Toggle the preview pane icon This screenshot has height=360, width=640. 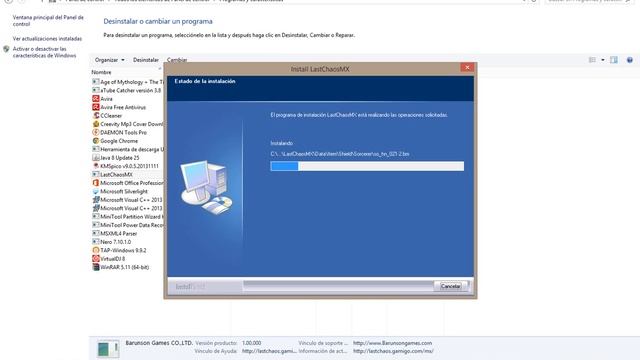click(614, 60)
